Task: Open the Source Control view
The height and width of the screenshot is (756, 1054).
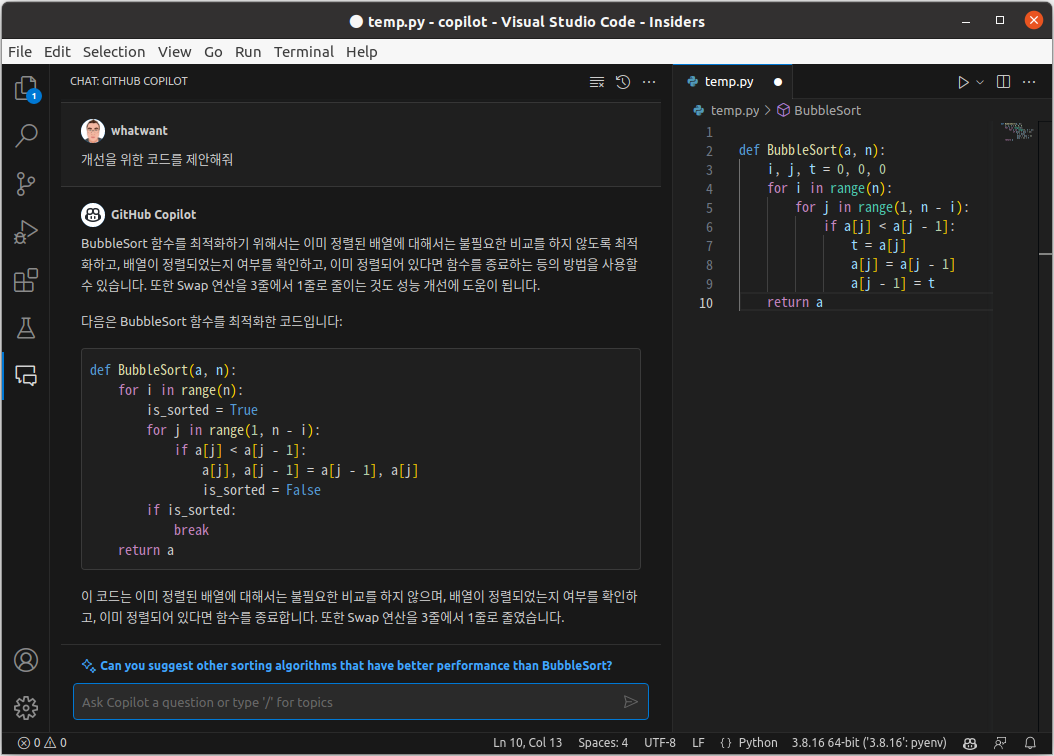Action: point(26,183)
